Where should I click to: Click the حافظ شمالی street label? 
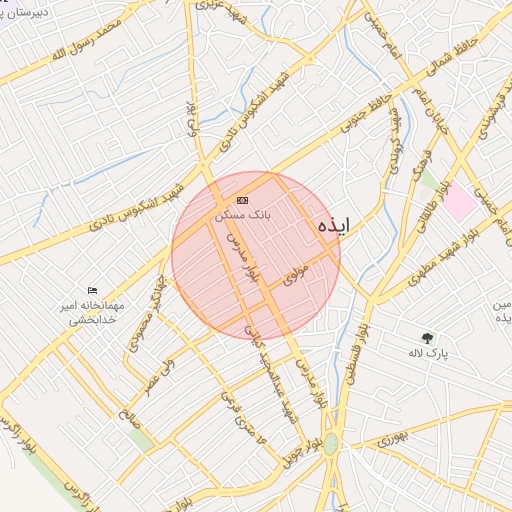pyautogui.click(x=453, y=57)
